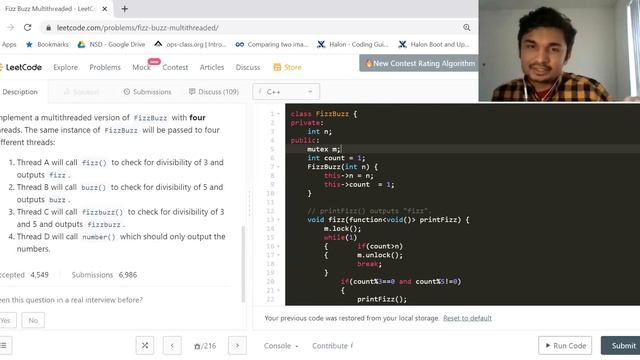
Task: Collapse the fold arrow on line 21
Action: [279, 291]
